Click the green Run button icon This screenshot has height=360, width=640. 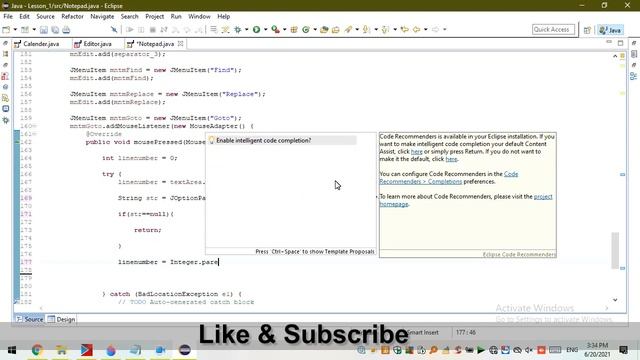(256, 29)
